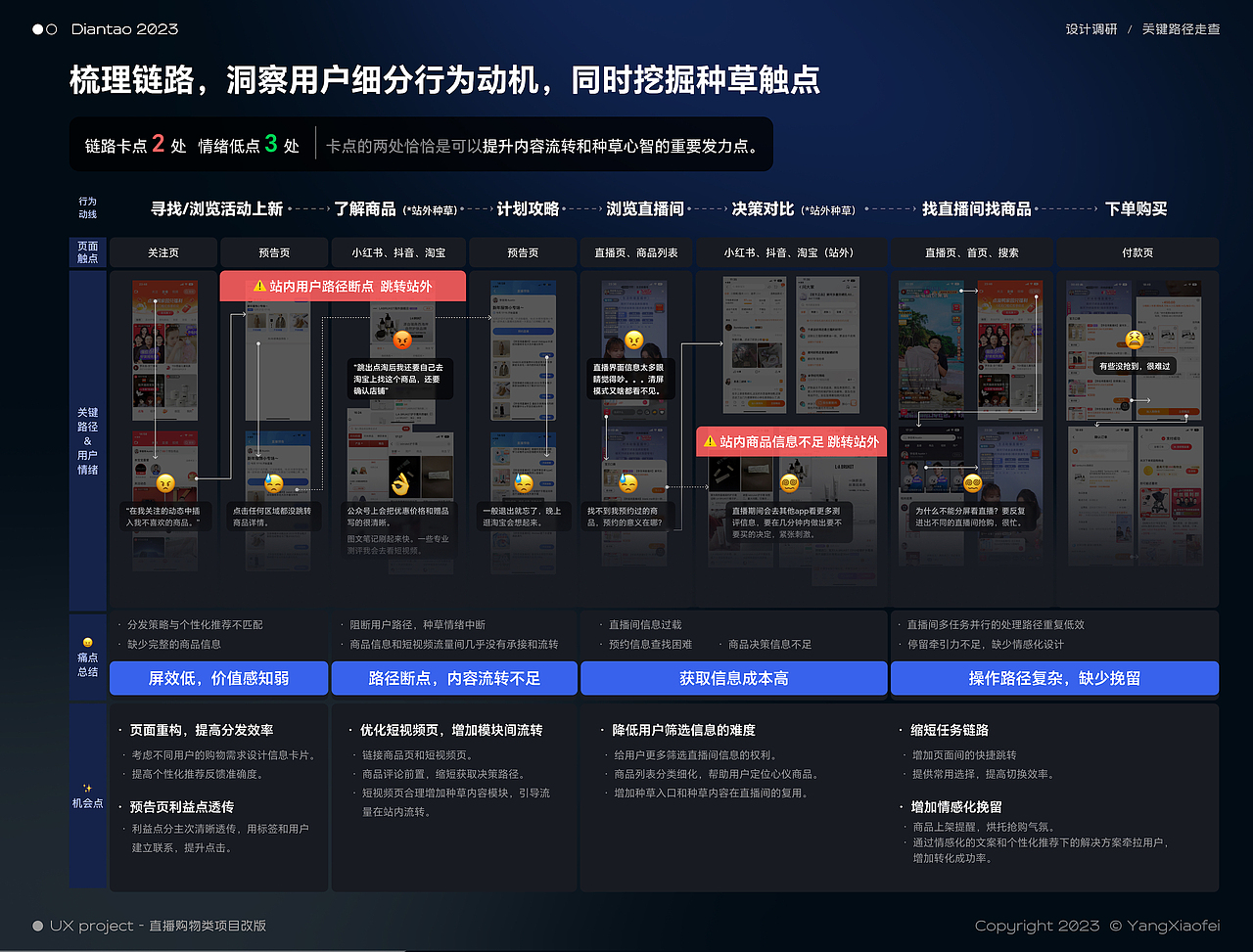Open the phone screenshot under 关注页
The width and height of the screenshot is (1253, 952).
click(165, 426)
